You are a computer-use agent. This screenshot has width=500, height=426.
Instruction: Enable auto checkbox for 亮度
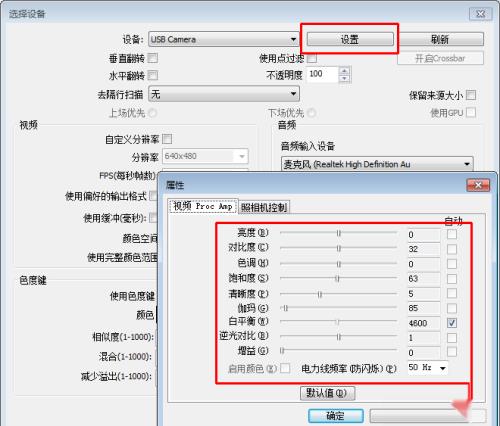(x=452, y=234)
